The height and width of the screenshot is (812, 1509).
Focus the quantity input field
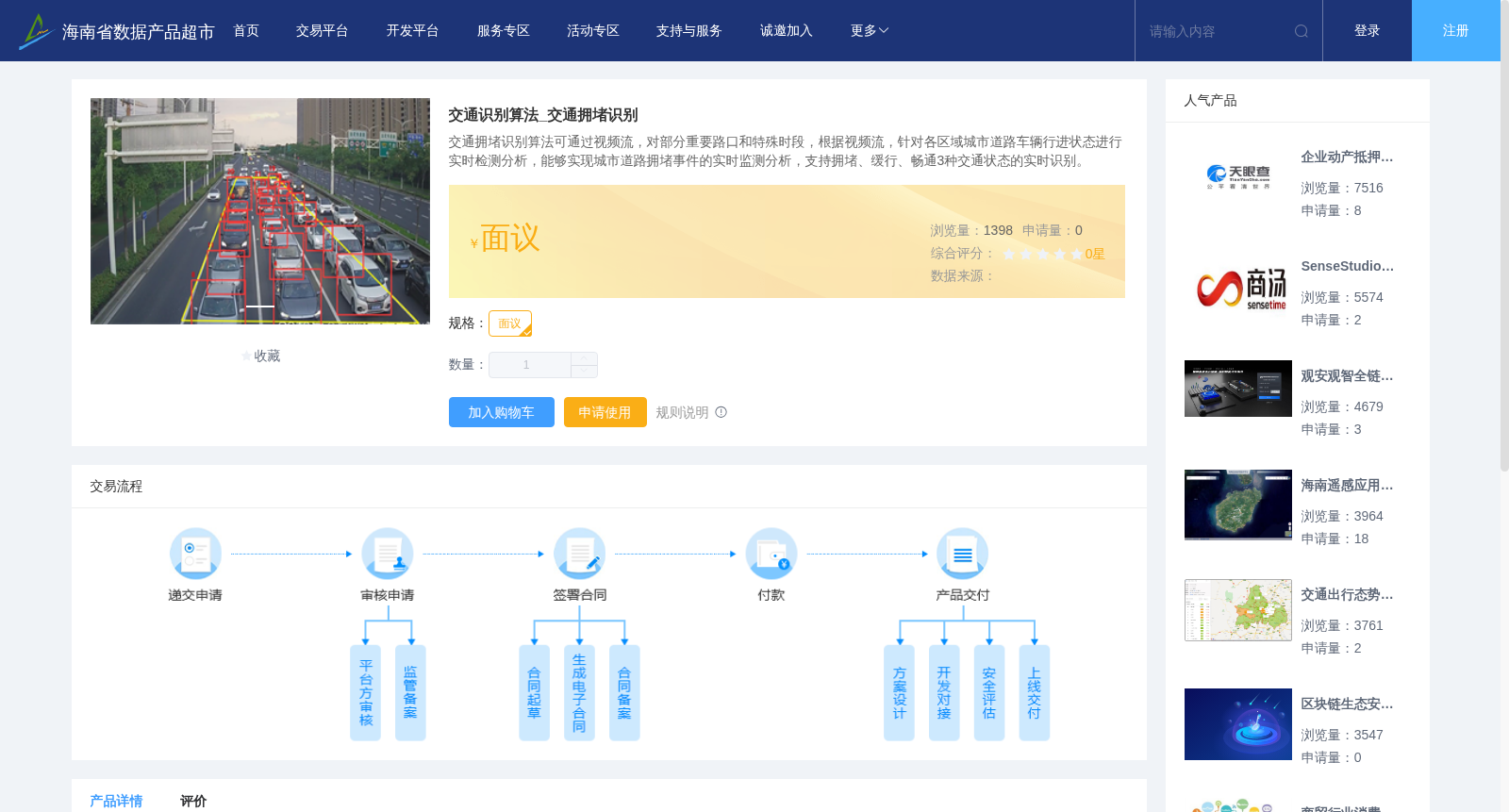[529, 365]
